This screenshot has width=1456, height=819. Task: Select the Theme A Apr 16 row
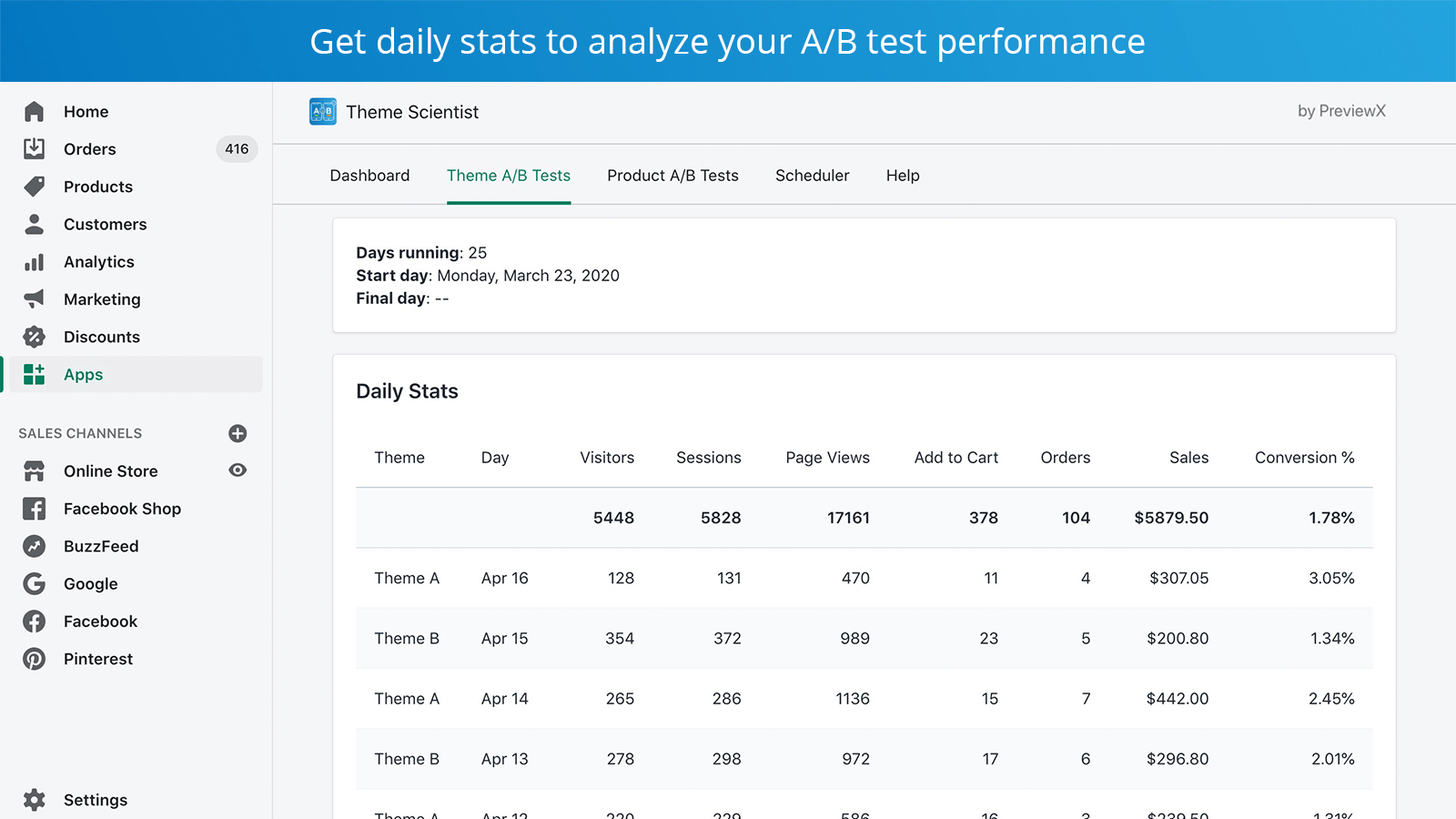coord(864,578)
